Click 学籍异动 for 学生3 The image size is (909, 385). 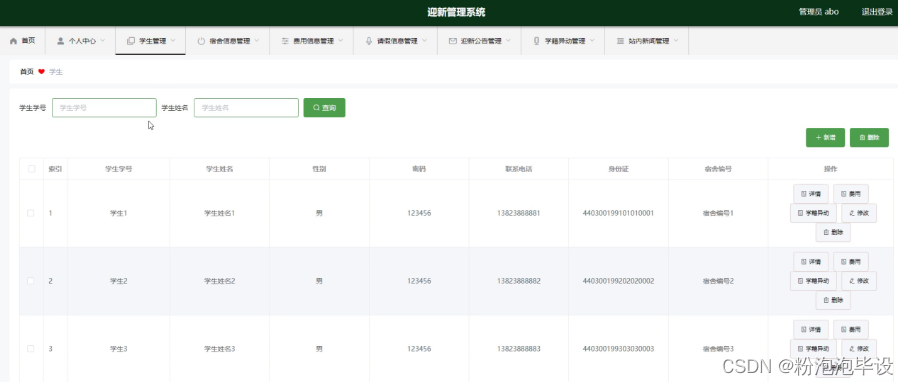813,349
